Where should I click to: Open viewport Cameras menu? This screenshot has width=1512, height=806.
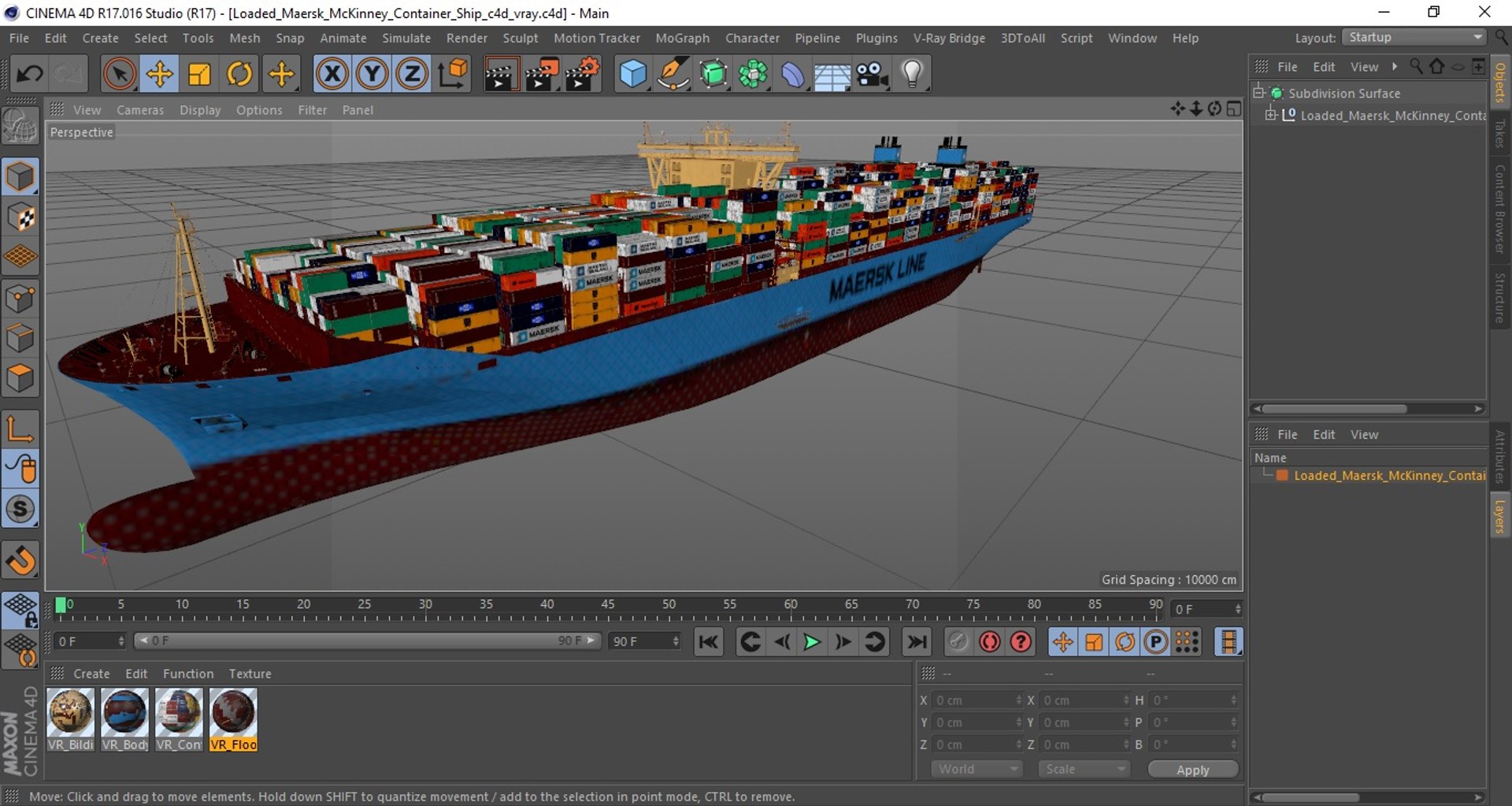140,110
